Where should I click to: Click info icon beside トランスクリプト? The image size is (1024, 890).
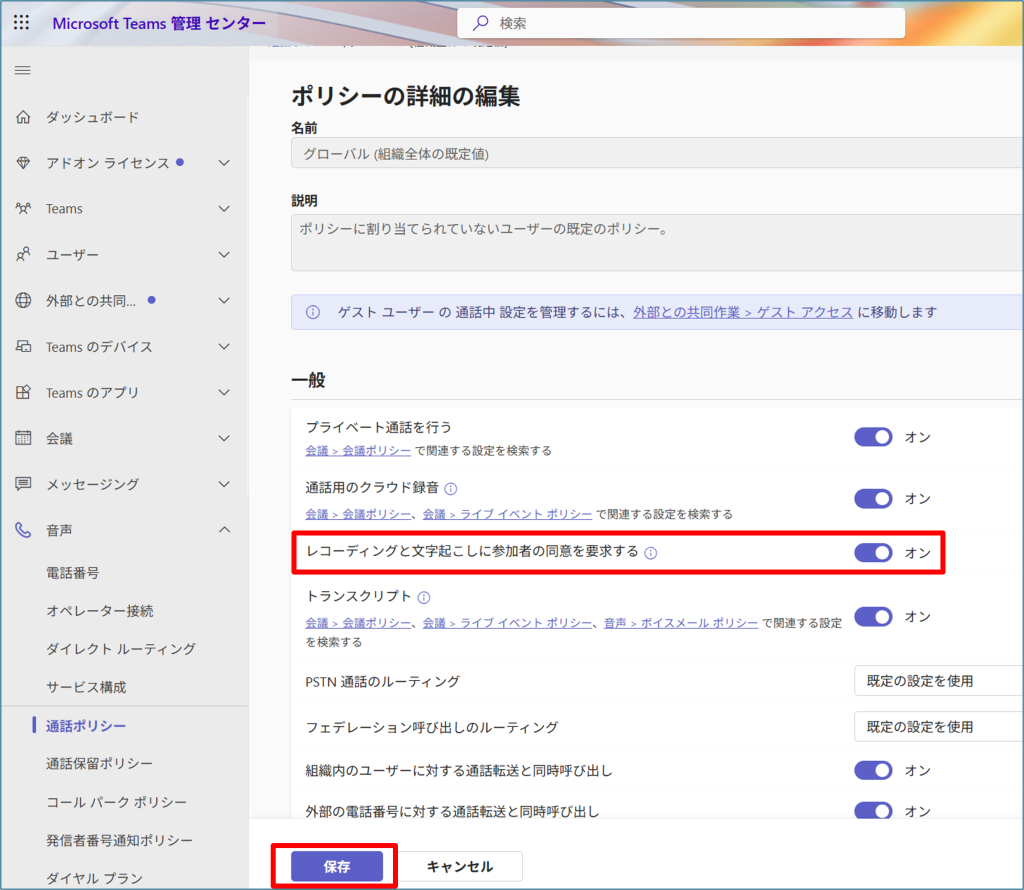(424, 597)
